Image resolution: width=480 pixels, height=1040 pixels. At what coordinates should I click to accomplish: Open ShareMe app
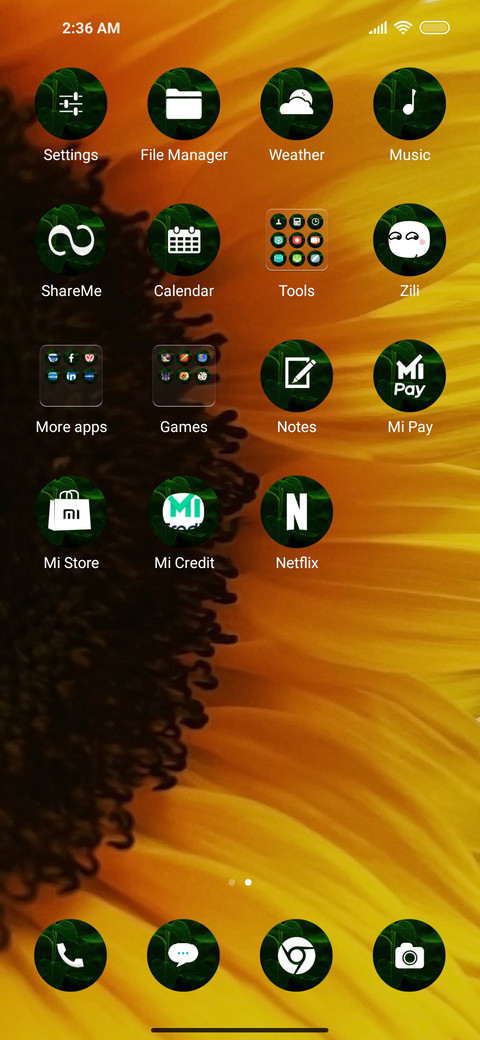point(71,239)
